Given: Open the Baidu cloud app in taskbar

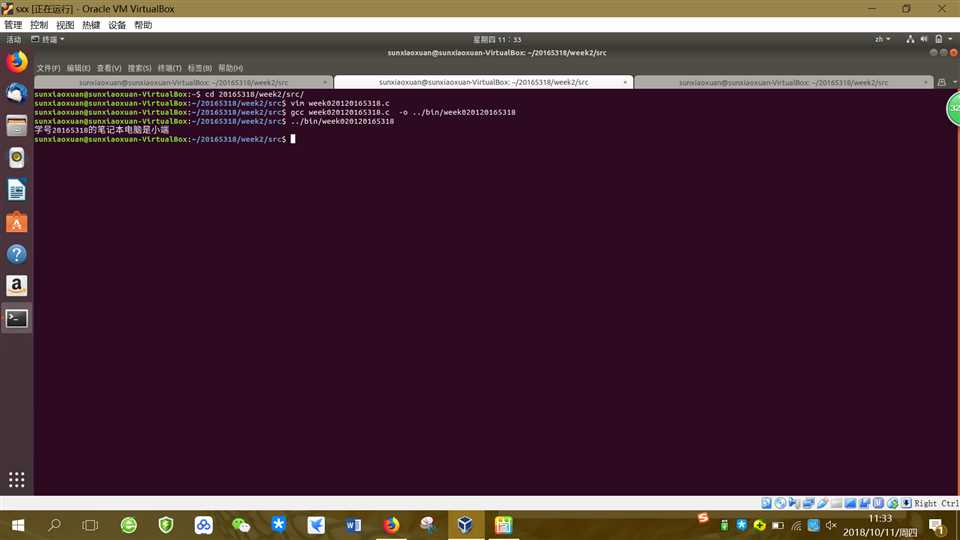Looking at the screenshot, I should (204, 525).
